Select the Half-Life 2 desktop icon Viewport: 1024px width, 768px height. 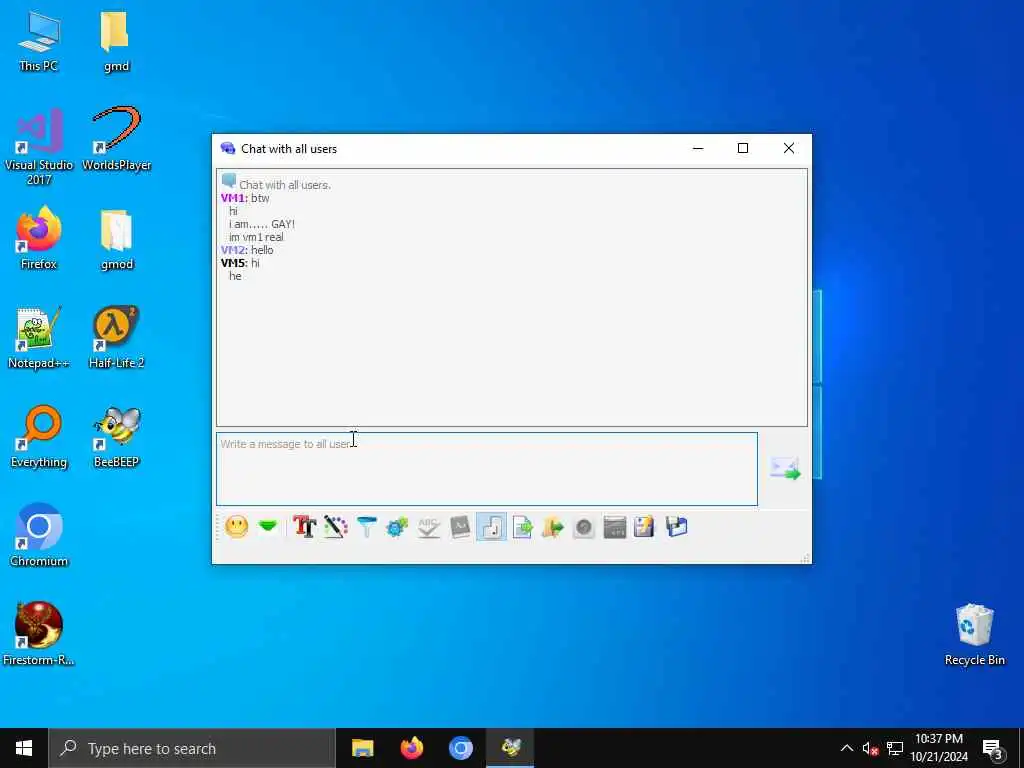pyautogui.click(x=116, y=337)
